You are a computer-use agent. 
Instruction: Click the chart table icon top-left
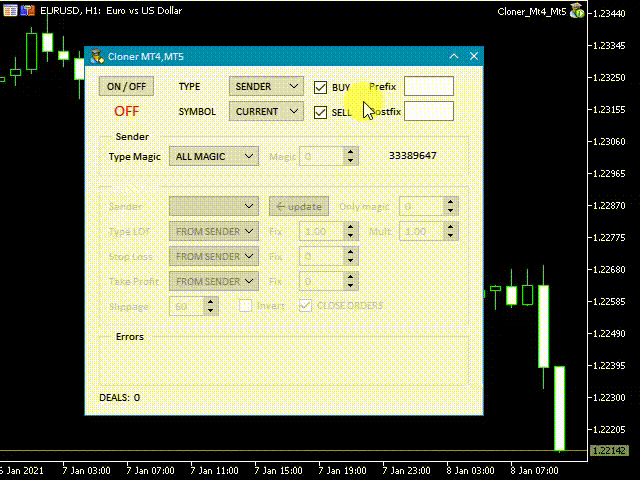10,10
